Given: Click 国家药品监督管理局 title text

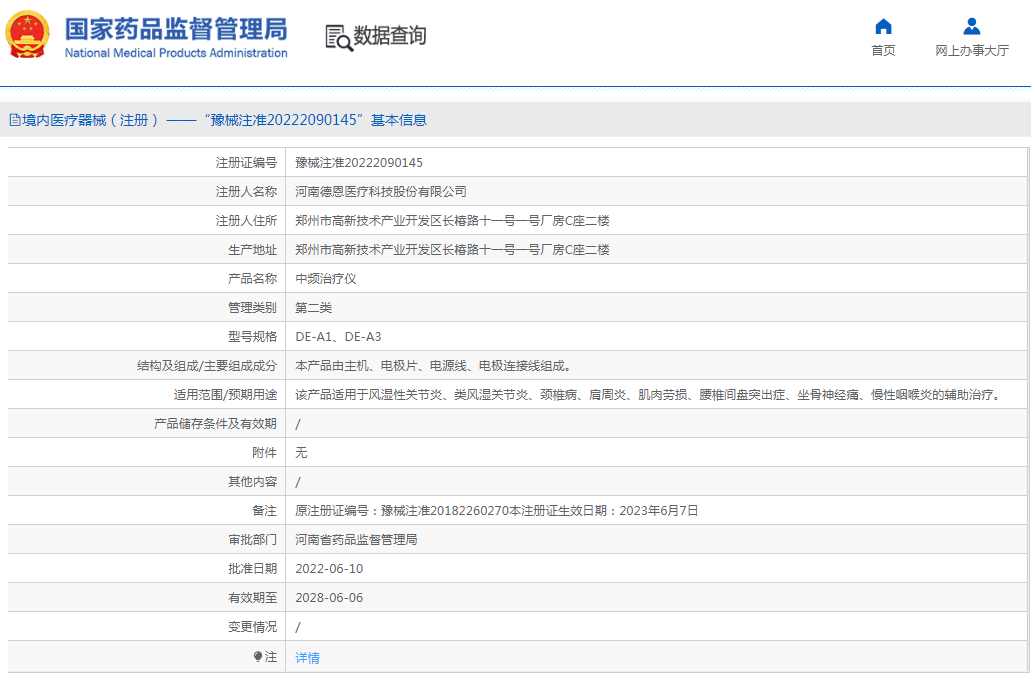Looking at the screenshot, I should click(176, 30).
